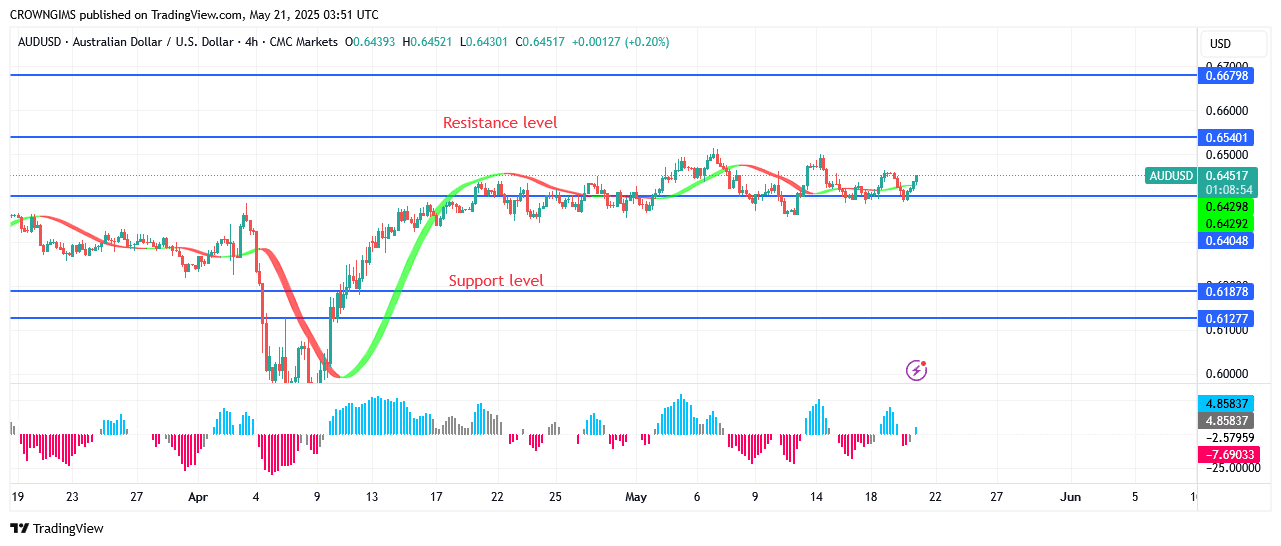This screenshot has height=546, width=1281.
Task: Click the high value H0.64521 in legend
Action: (x=427, y=42)
